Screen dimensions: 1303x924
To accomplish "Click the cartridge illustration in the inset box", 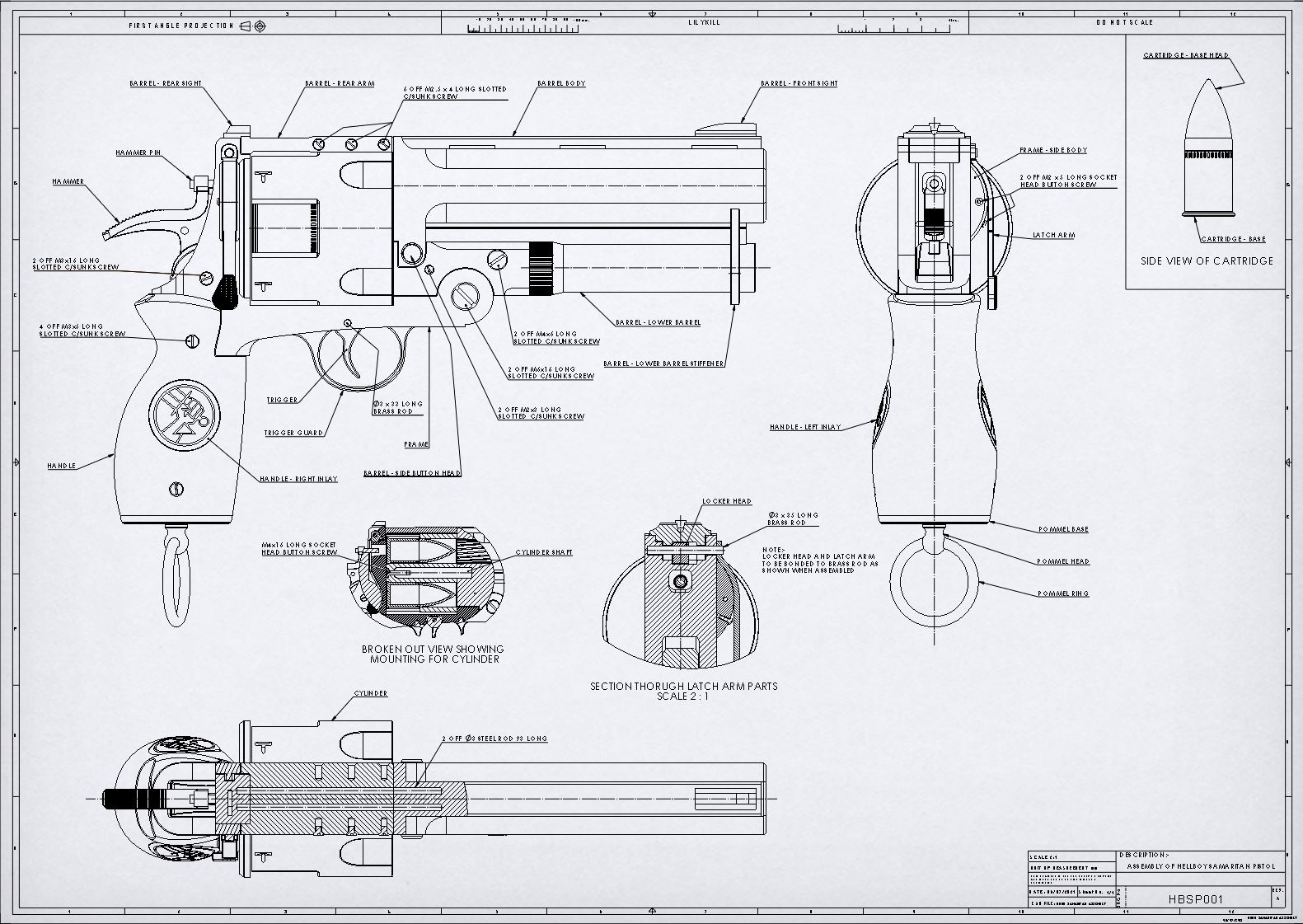I will (x=1208, y=148).
